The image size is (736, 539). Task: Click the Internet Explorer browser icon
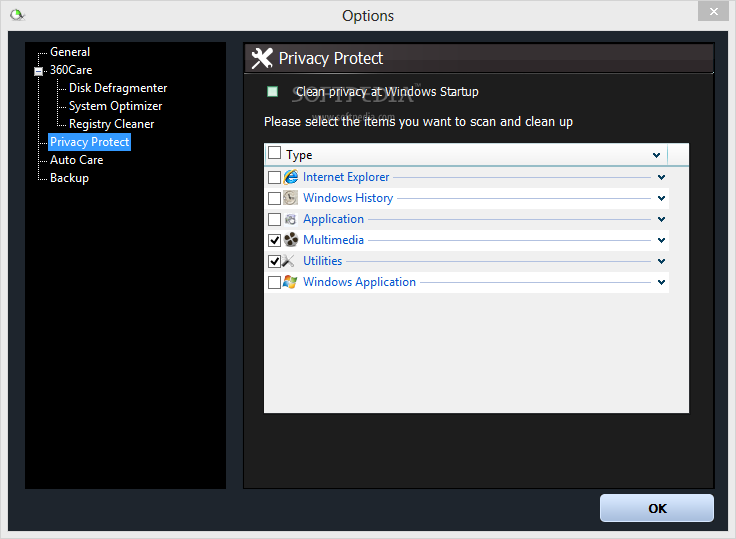pos(291,177)
